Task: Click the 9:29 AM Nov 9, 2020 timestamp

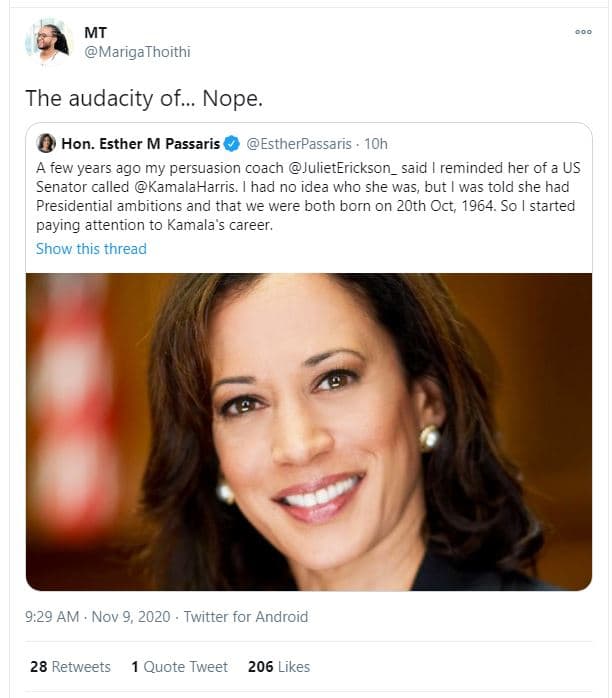Action: pos(96,617)
